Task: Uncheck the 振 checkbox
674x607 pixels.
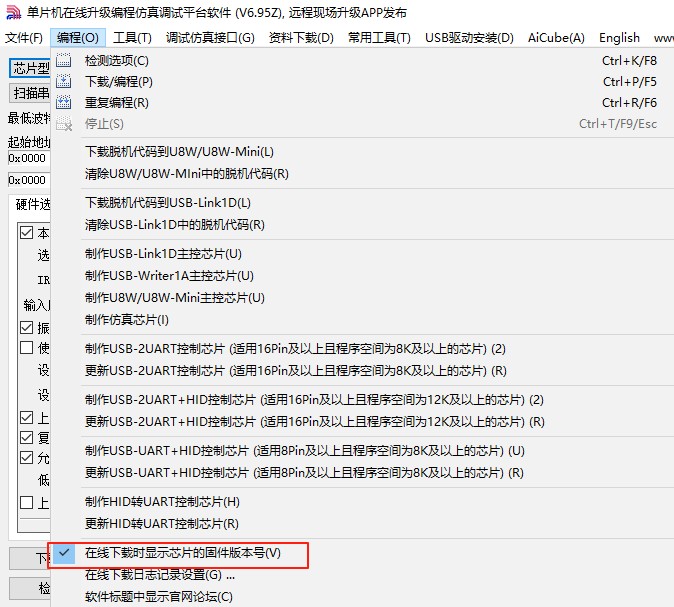Action: pos(27,328)
